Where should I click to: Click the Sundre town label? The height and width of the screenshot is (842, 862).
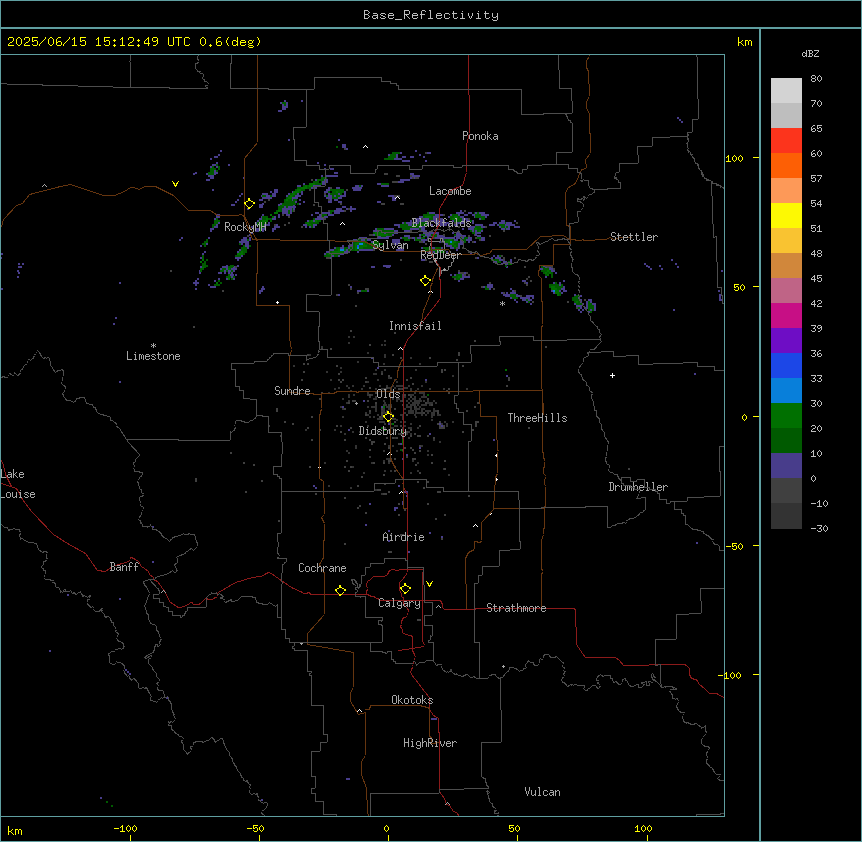[292, 391]
